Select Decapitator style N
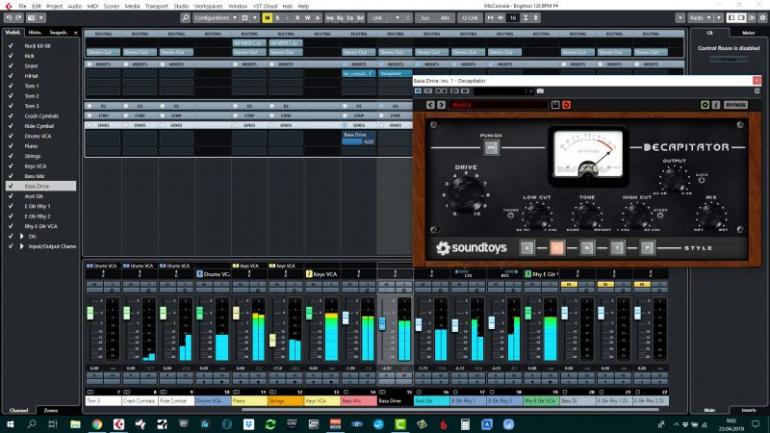This screenshot has height=433, width=770. [x=587, y=248]
